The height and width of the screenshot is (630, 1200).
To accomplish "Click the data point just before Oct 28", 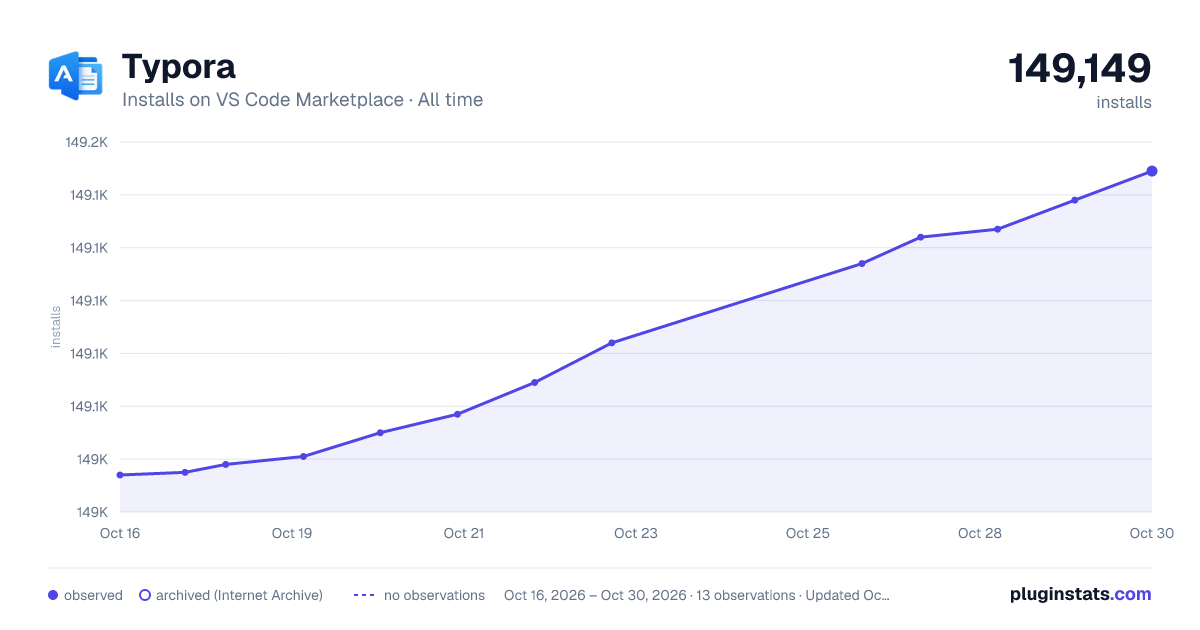I will (x=921, y=237).
